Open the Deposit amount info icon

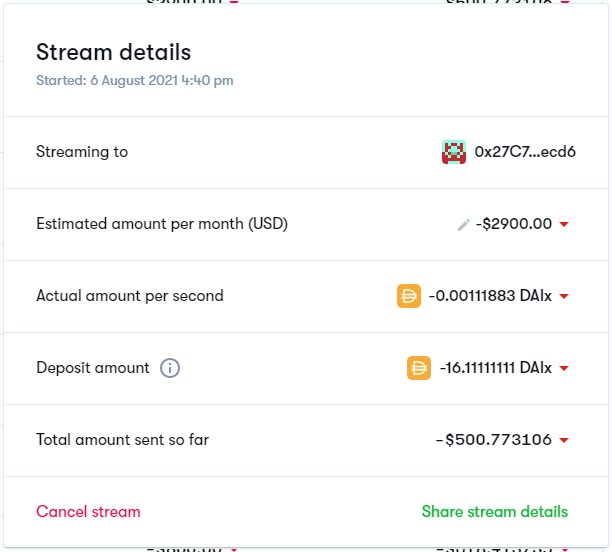[170, 368]
